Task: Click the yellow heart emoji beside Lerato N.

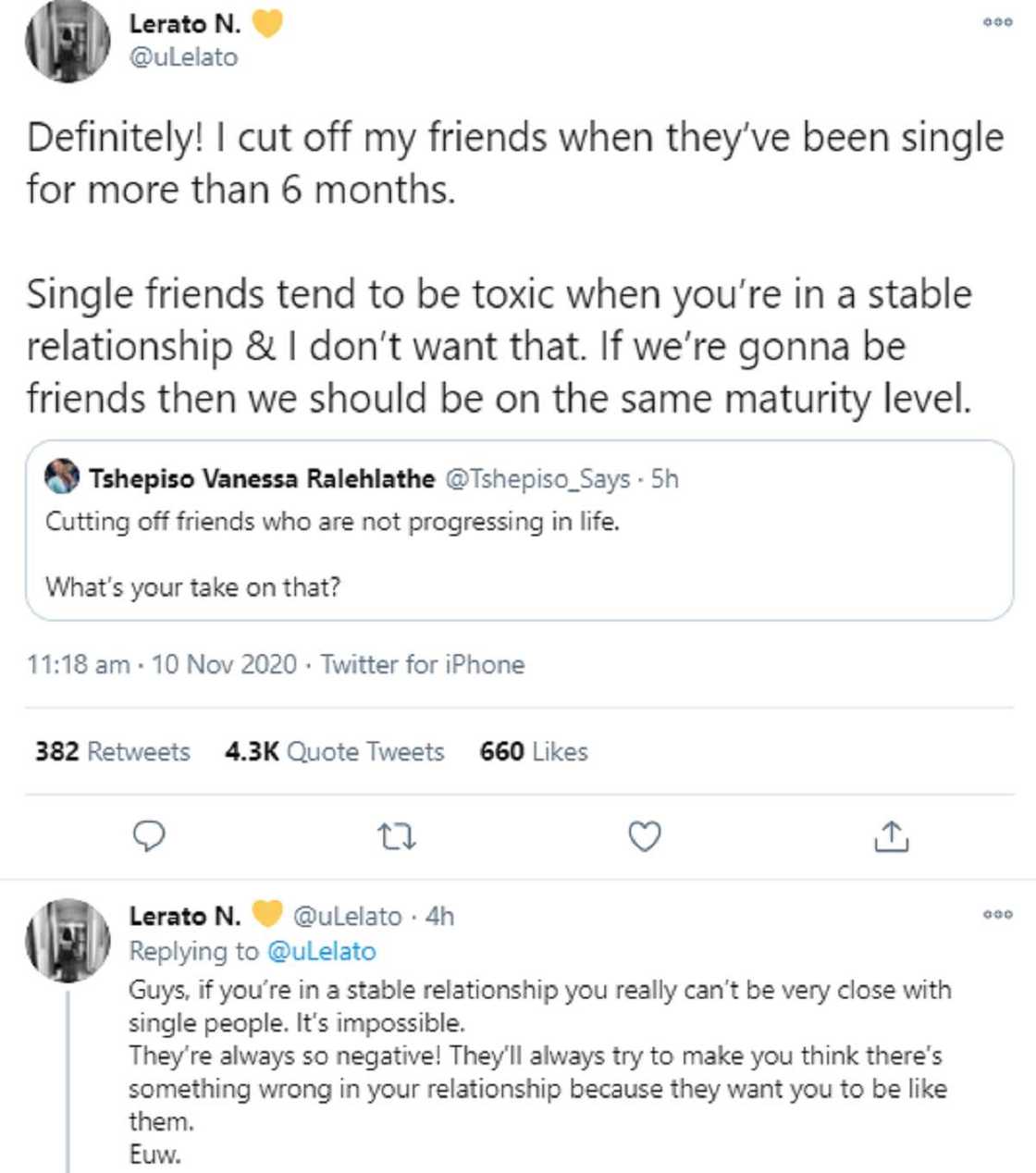Action: pyautogui.click(x=267, y=23)
